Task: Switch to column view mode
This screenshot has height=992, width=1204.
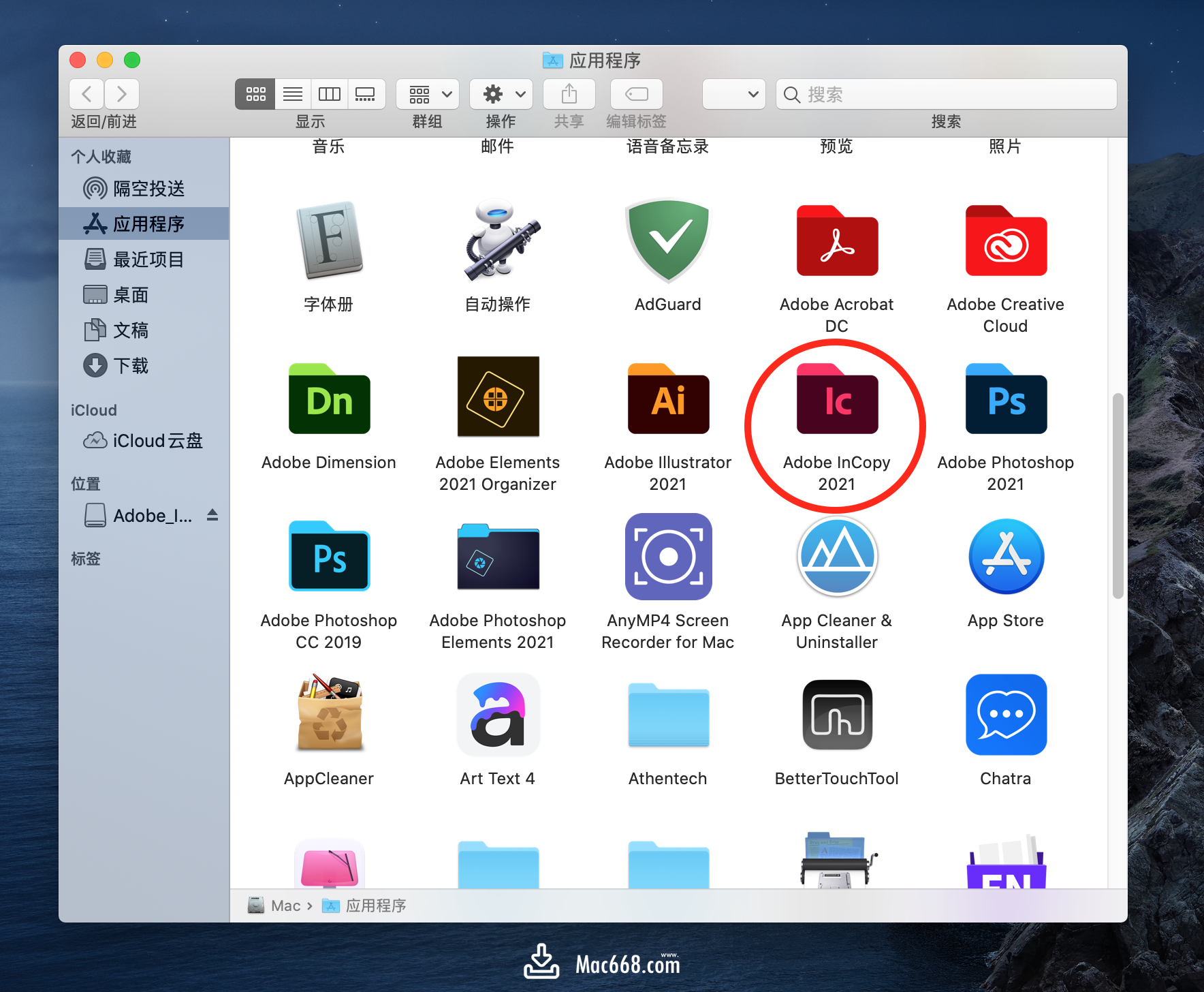Action: (330, 94)
